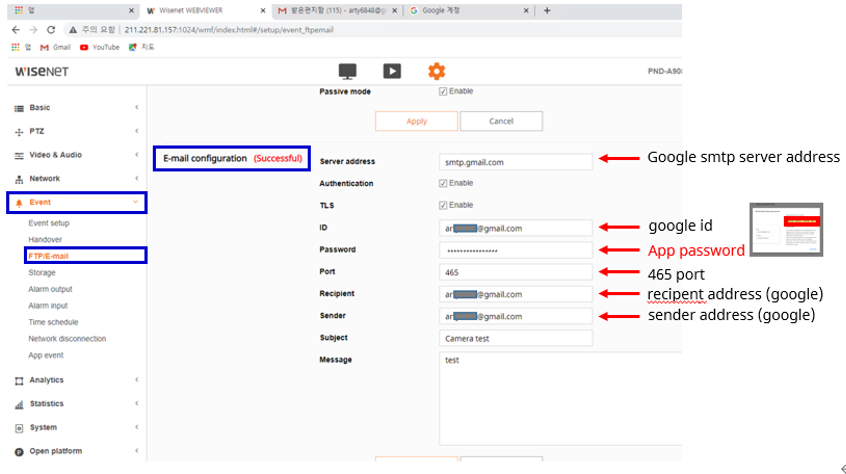
Task: Click the Apply button
Action: coord(416,121)
